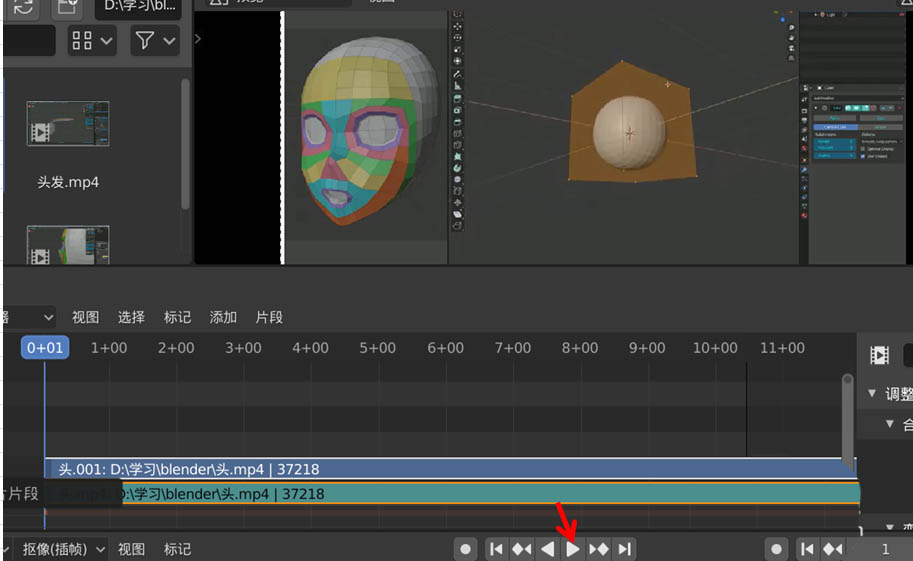Image resolution: width=913 pixels, height=561 pixels.
Task: Open the file filter dropdown
Action: pyautogui.click(x=155, y=41)
